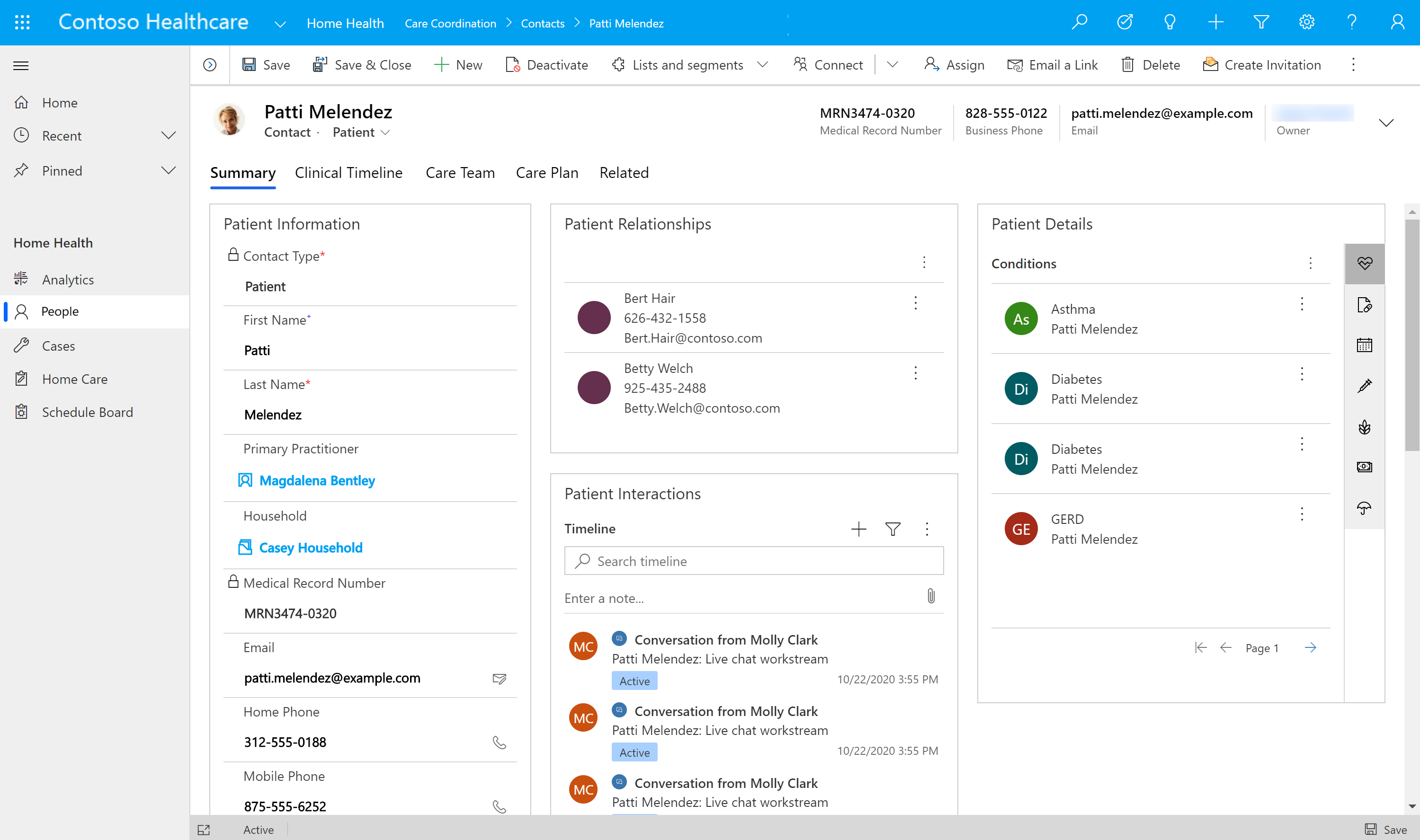This screenshot has width=1420, height=840.
Task: Click the Search timeline field
Action: tap(754, 561)
